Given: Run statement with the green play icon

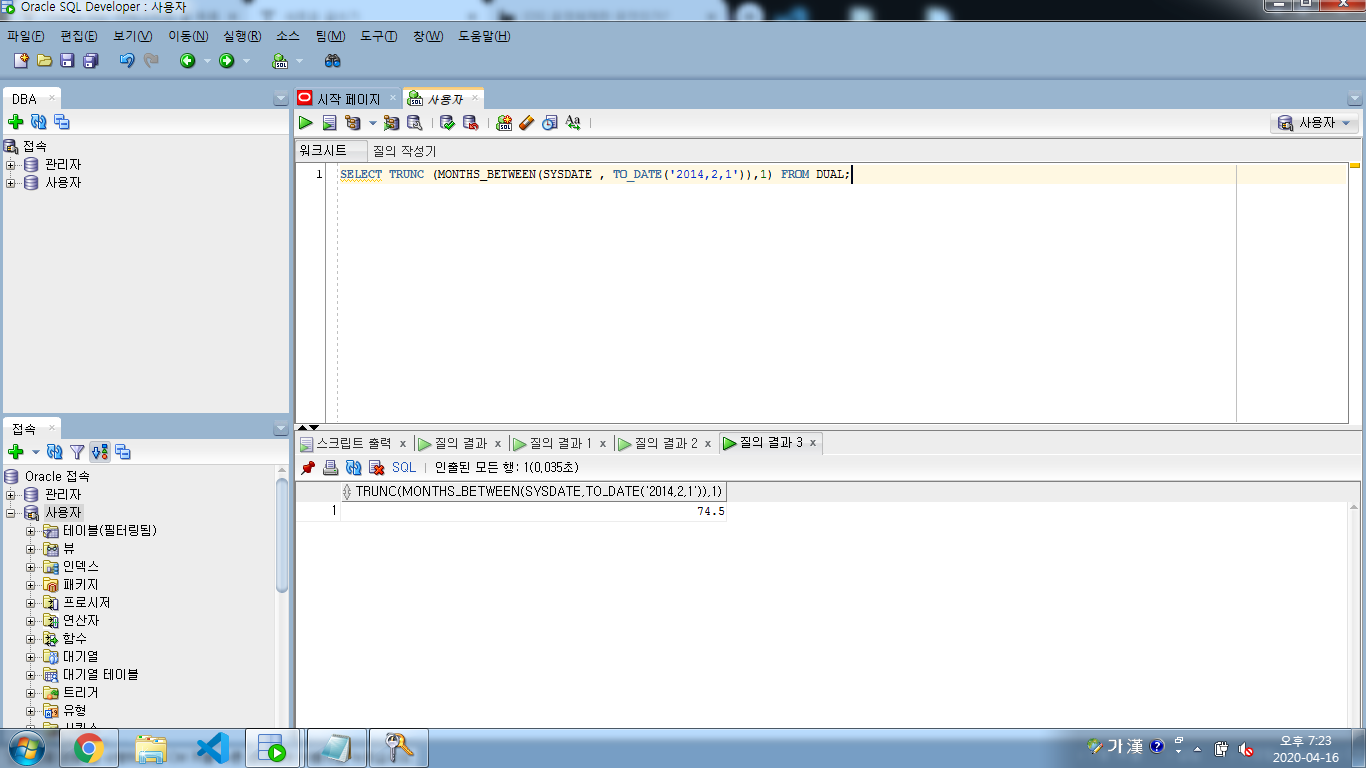Looking at the screenshot, I should [306, 122].
